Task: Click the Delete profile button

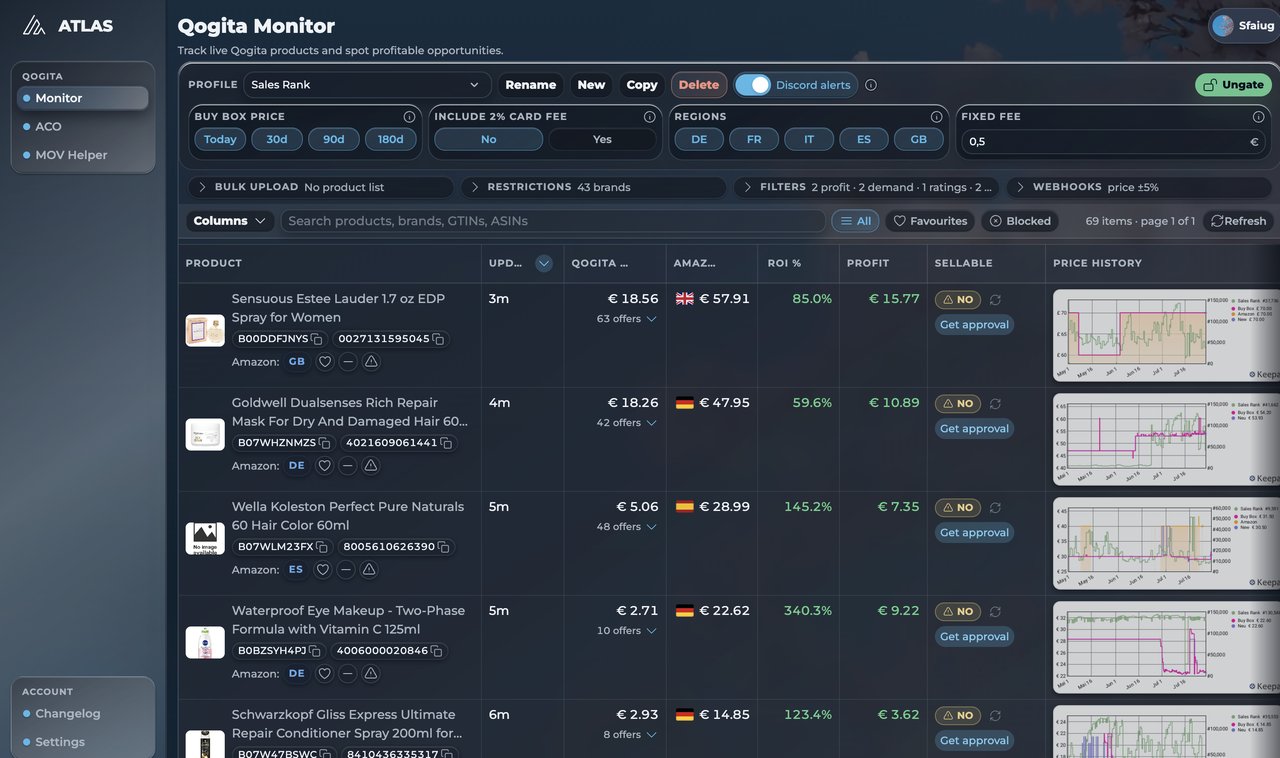Action: coord(699,85)
